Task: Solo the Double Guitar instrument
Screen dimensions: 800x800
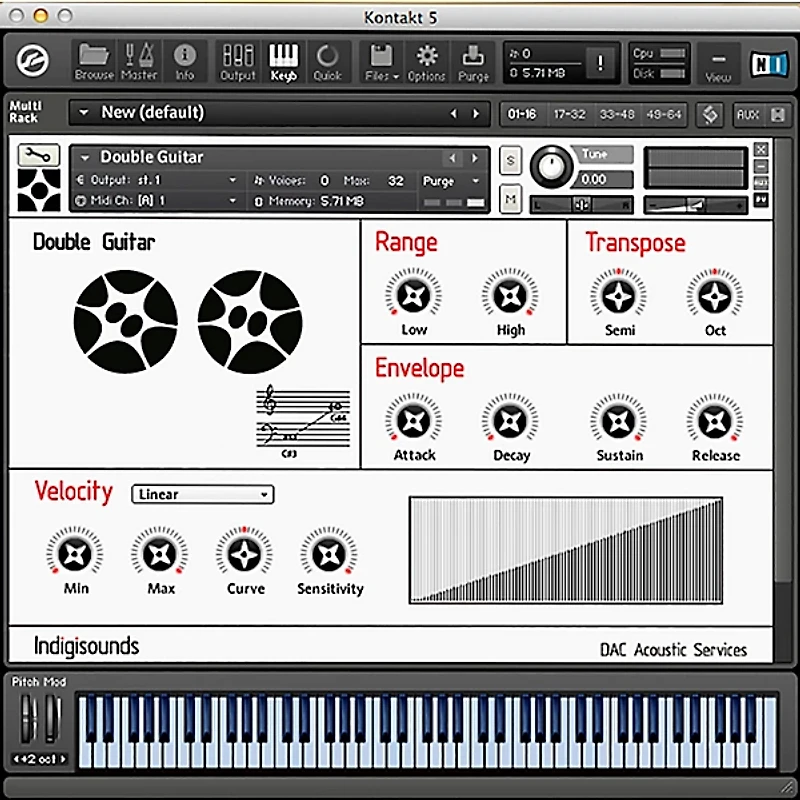Action: [509, 160]
